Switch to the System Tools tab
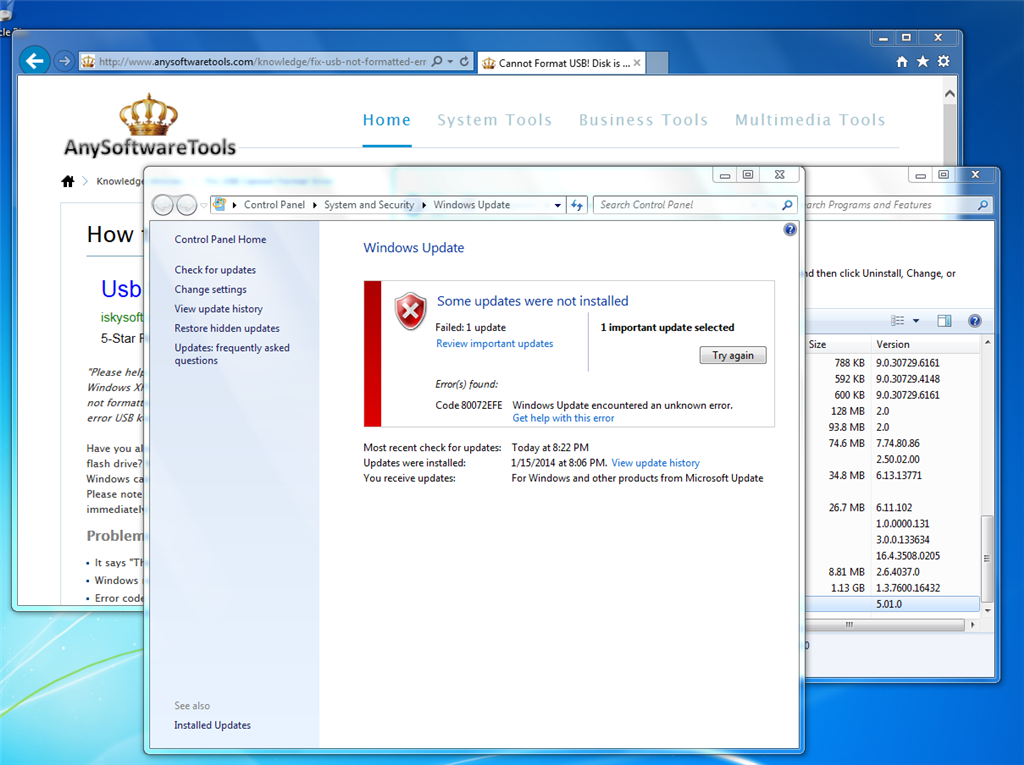The height and width of the screenshot is (765, 1024). tap(495, 119)
